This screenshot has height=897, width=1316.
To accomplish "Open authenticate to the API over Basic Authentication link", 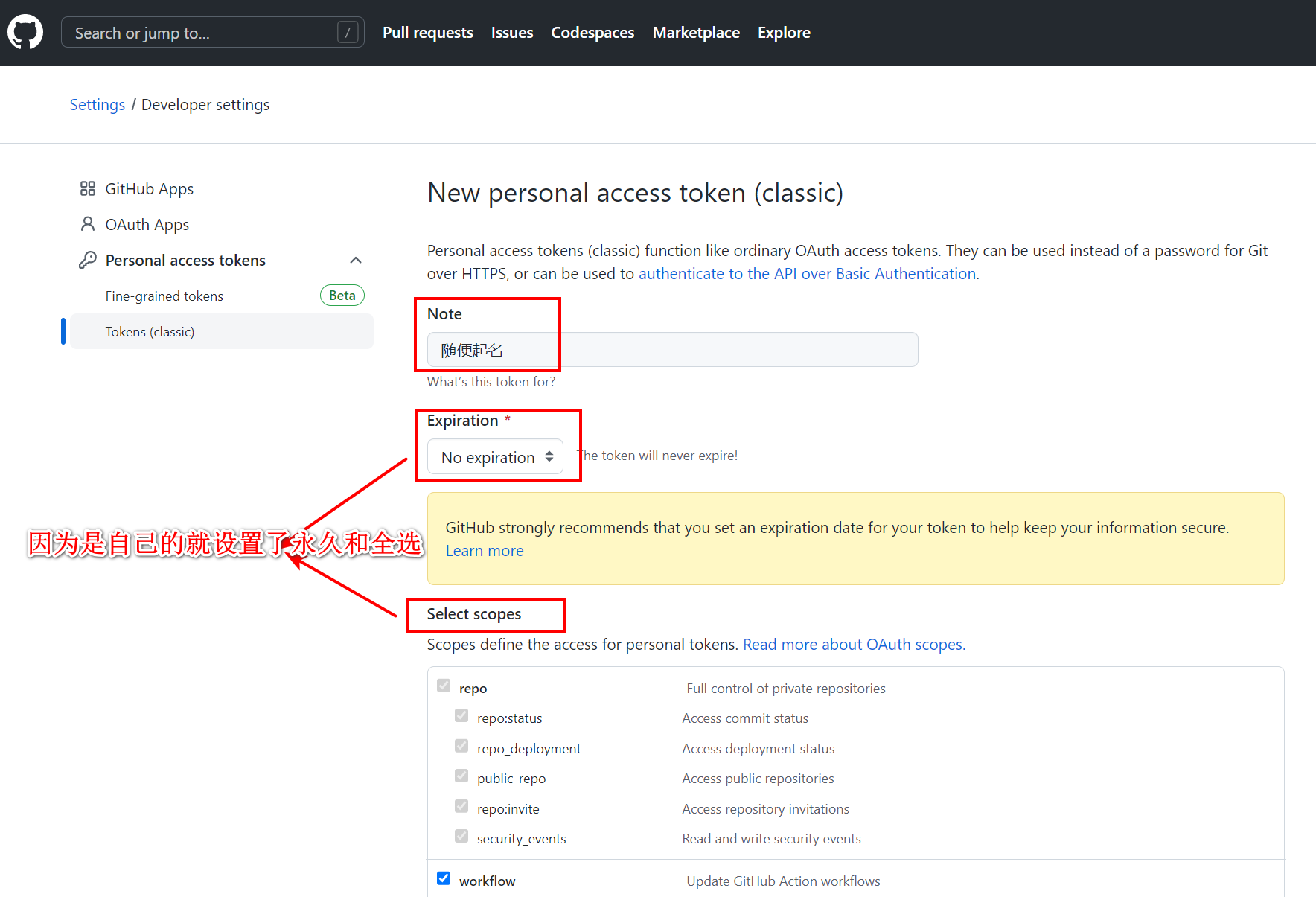I will click(807, 274).
